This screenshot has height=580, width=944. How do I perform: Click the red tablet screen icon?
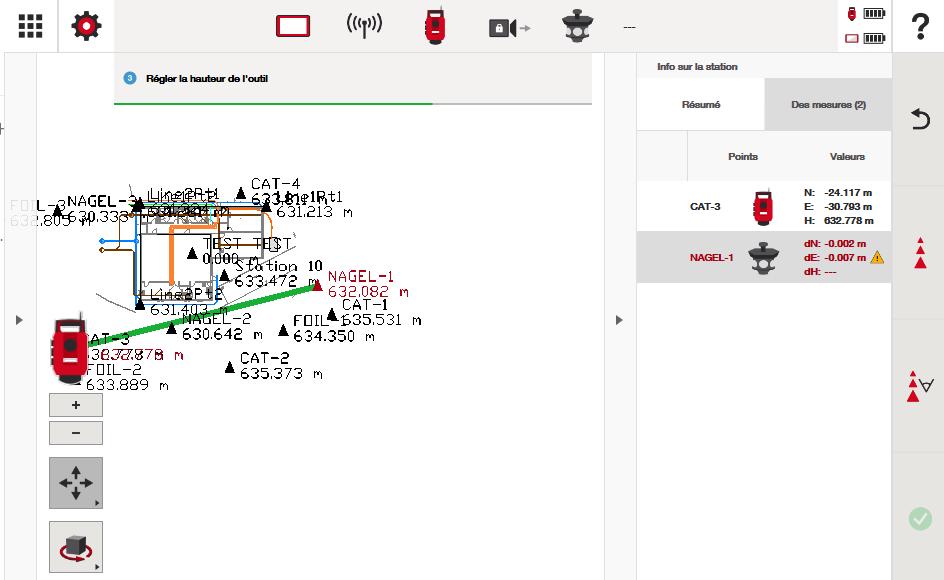point(295,27)
